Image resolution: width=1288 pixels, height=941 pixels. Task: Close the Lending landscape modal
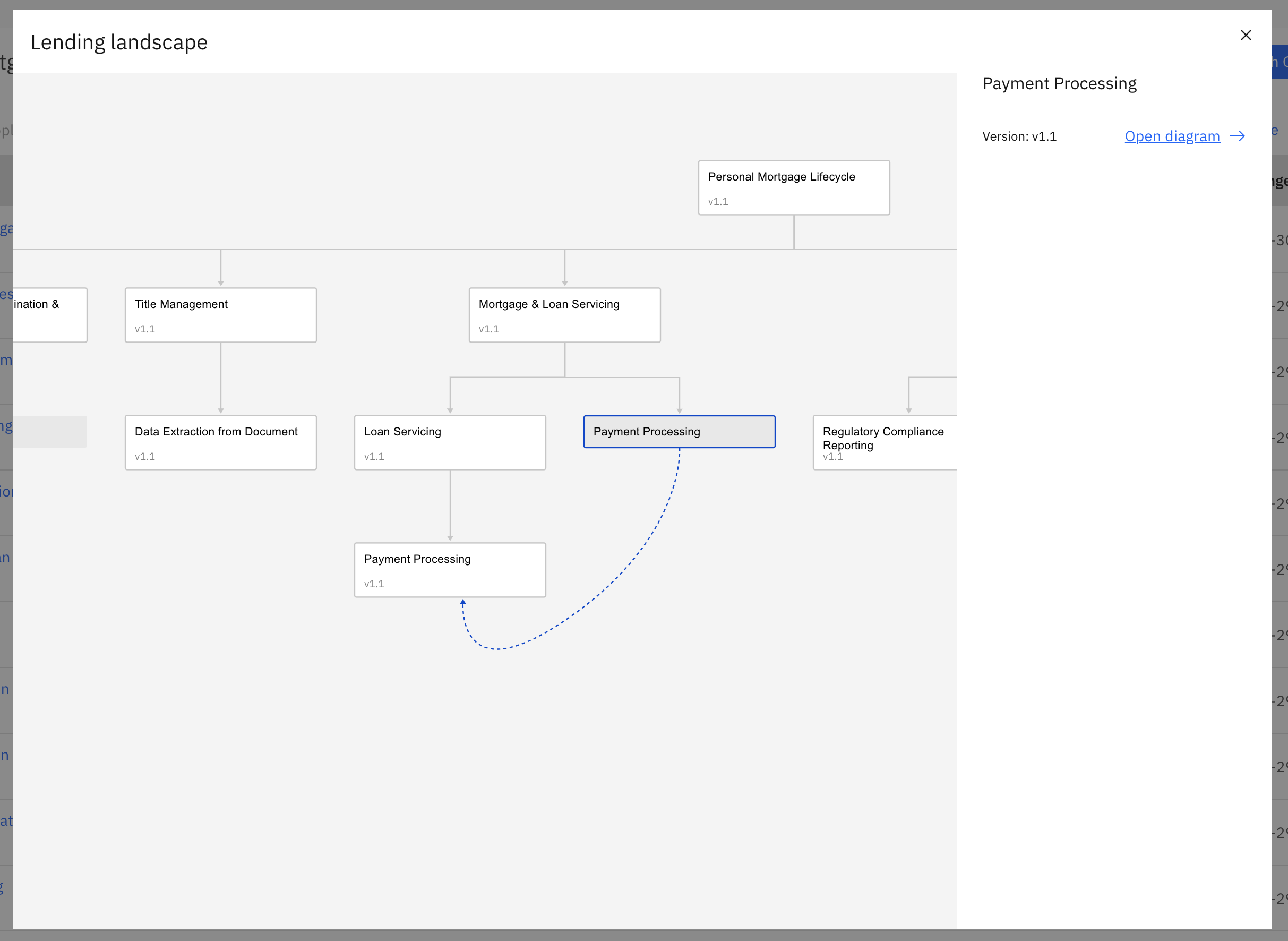point(1246,36)
